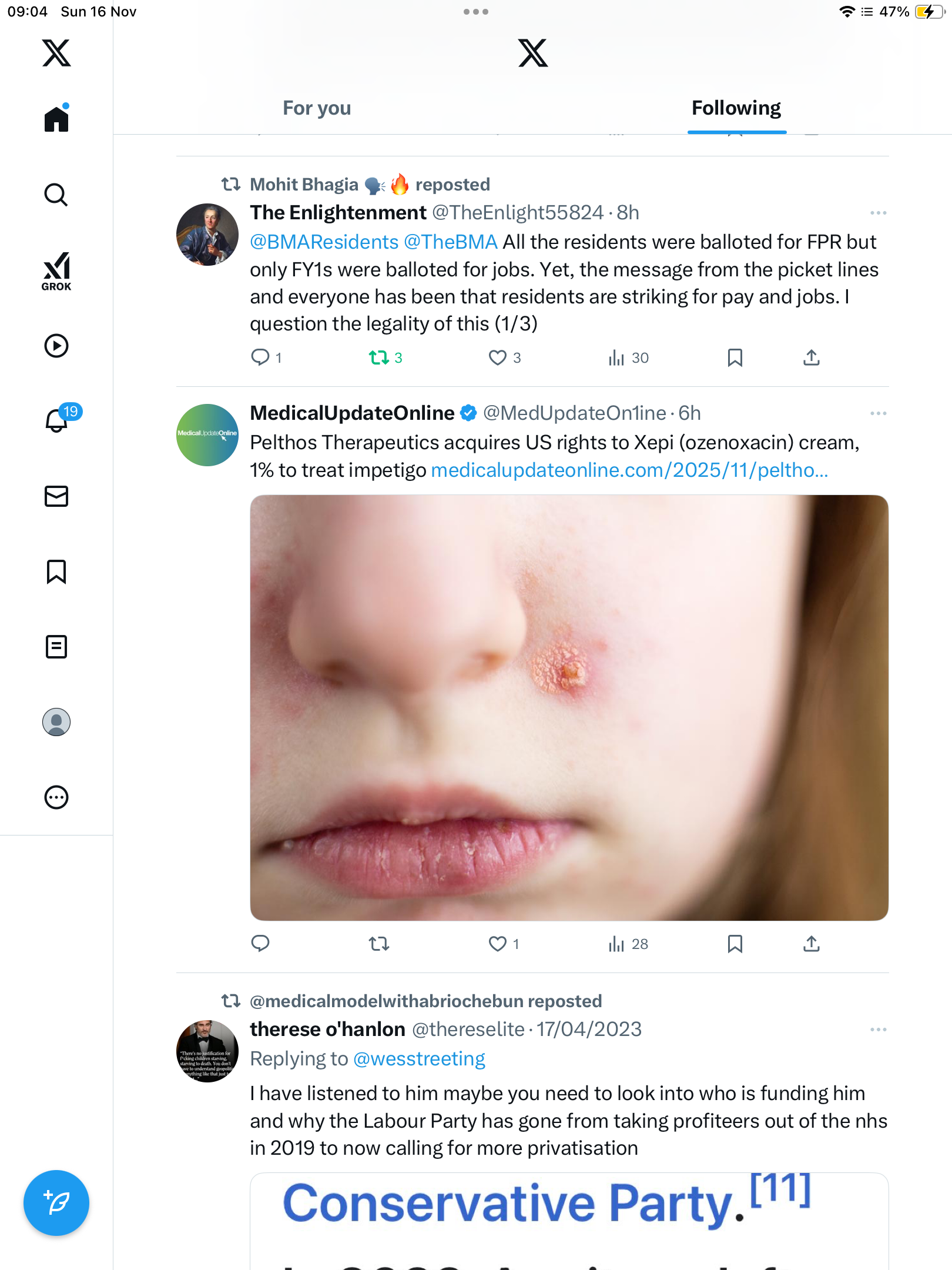Screen dimensions: 952x1270
Task: Open Bookmarks in the sidebar
Action: [56, 571]
